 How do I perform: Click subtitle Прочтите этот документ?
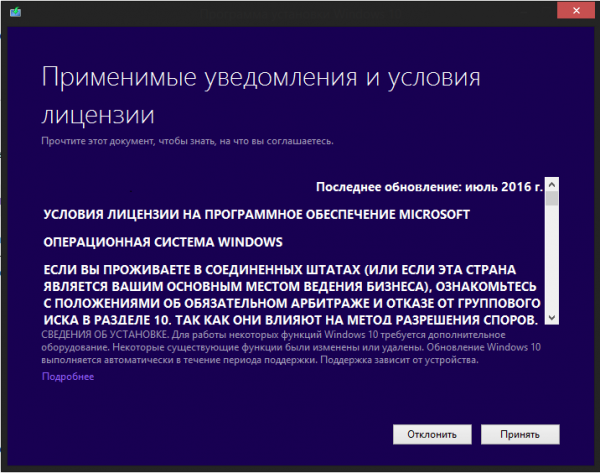tap(188, 141)
